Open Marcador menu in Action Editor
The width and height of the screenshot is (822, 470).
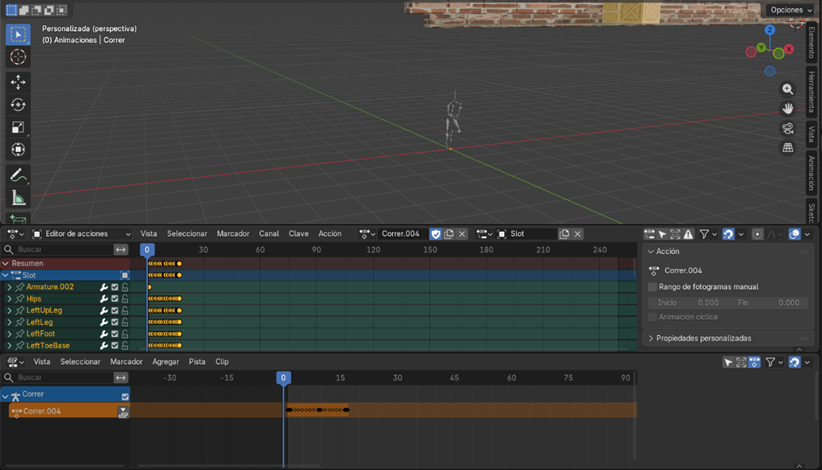point(233,234)
